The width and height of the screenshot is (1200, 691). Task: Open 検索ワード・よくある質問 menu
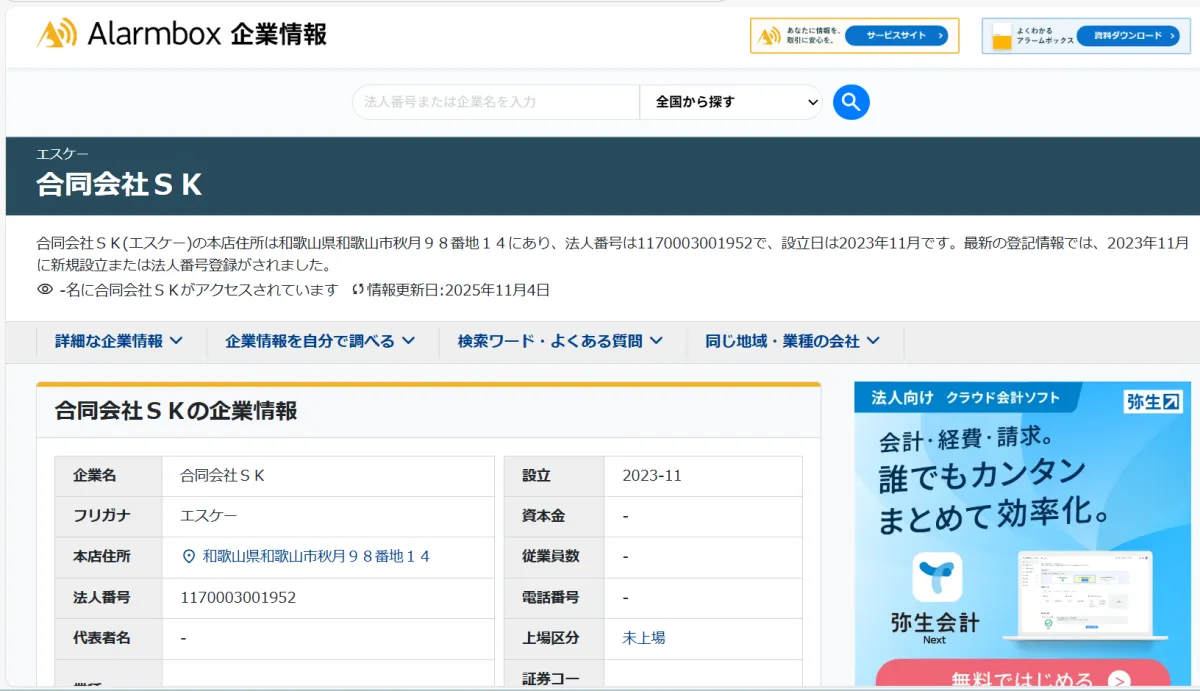(x=560, y=341)
